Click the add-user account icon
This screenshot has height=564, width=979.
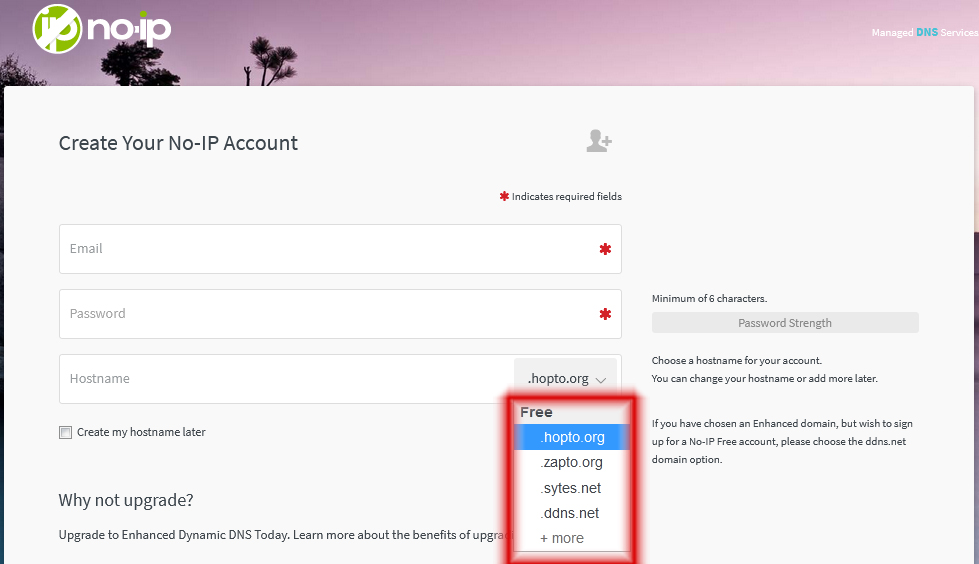(599, 141)
